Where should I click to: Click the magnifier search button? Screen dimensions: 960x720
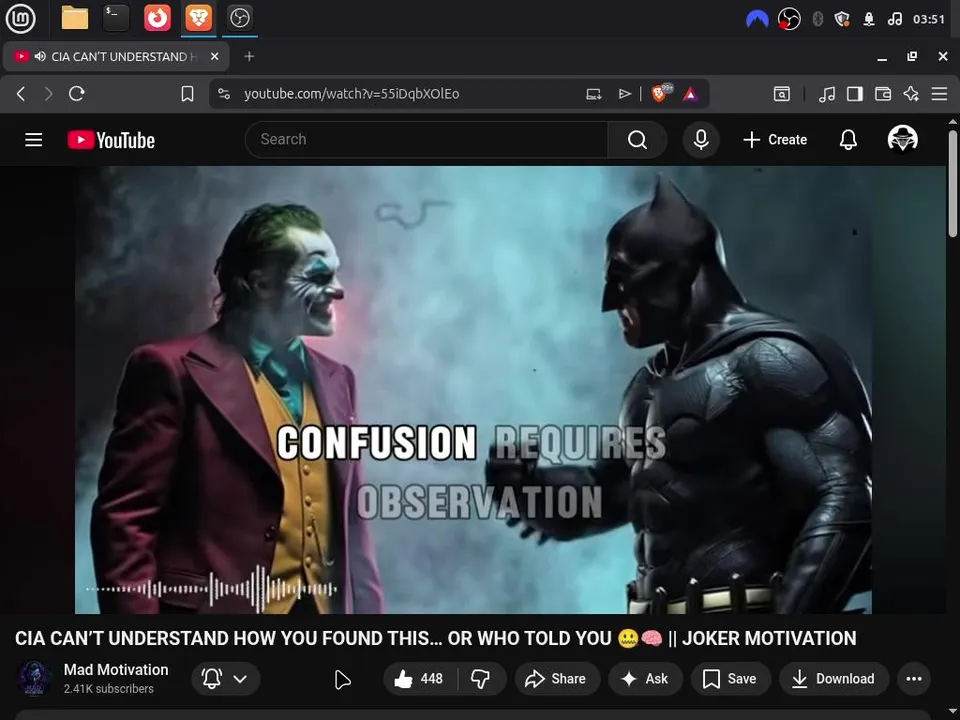[637, 140]
